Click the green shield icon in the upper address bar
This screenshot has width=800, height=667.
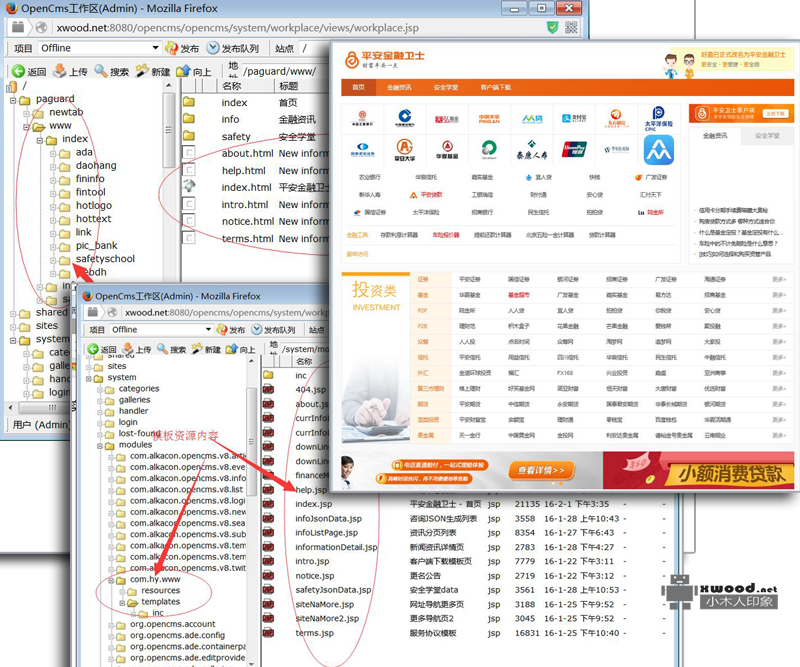[553, 27]
